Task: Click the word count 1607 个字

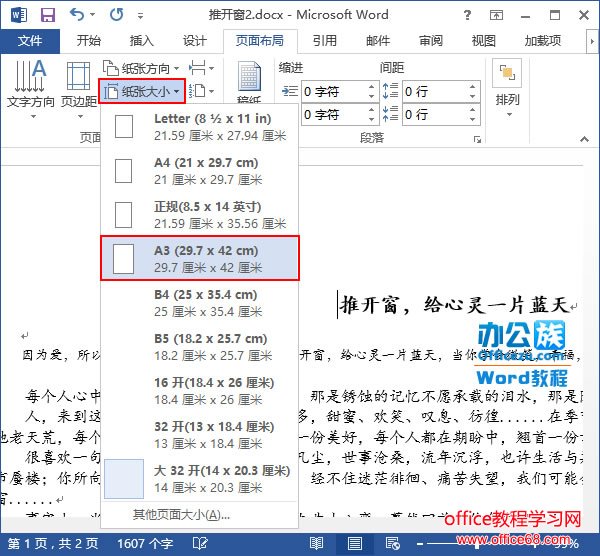Action: (145, 544)
